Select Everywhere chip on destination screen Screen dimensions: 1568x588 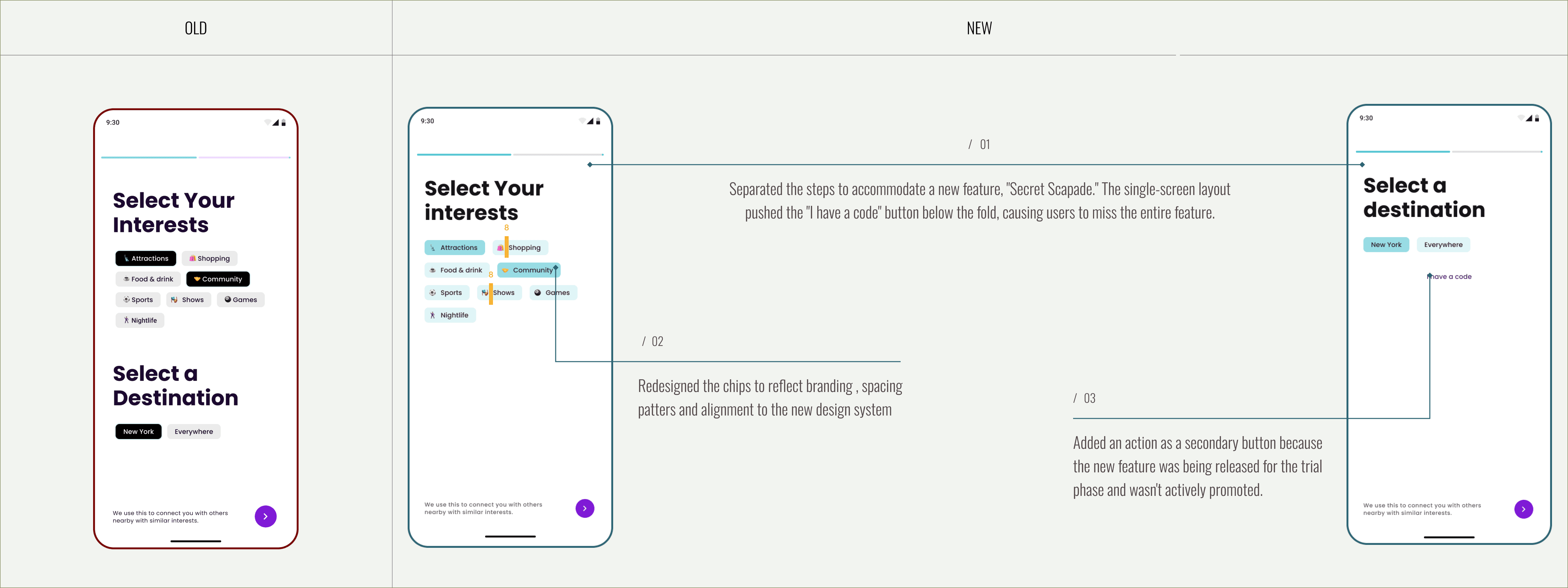(1443, 245)
